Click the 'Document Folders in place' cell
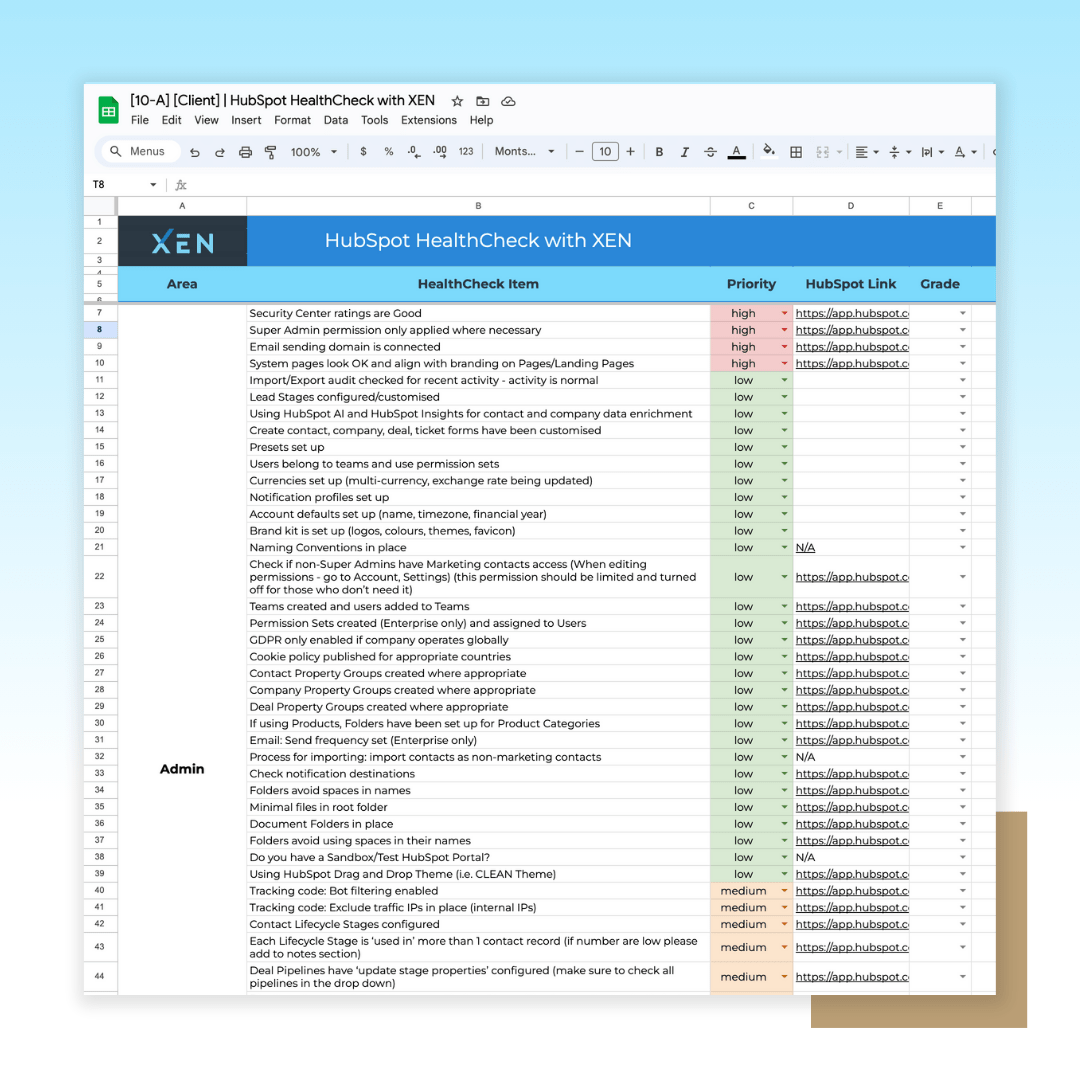 pos(478,824)
